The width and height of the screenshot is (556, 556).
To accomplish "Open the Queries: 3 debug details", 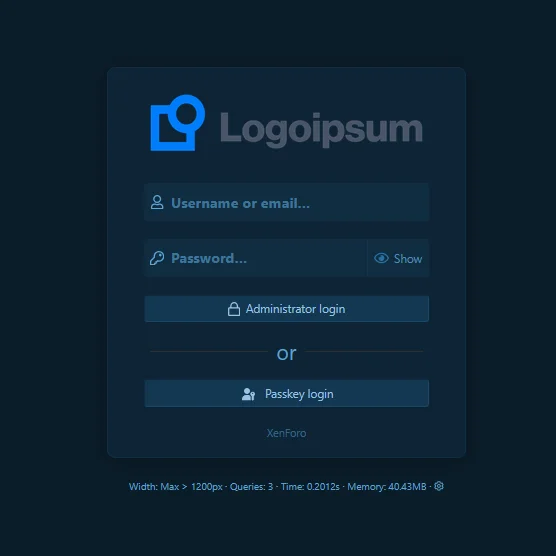I will (251, 486).
